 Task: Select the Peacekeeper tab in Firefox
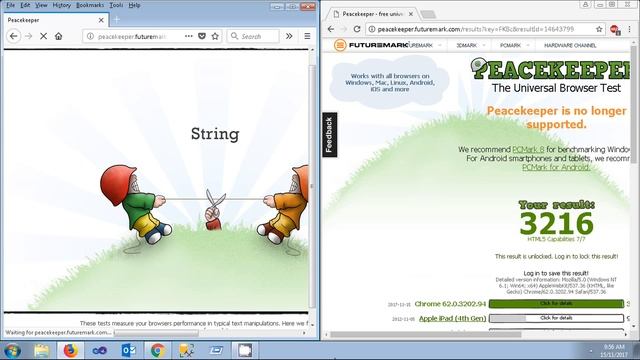click(56, 20)
